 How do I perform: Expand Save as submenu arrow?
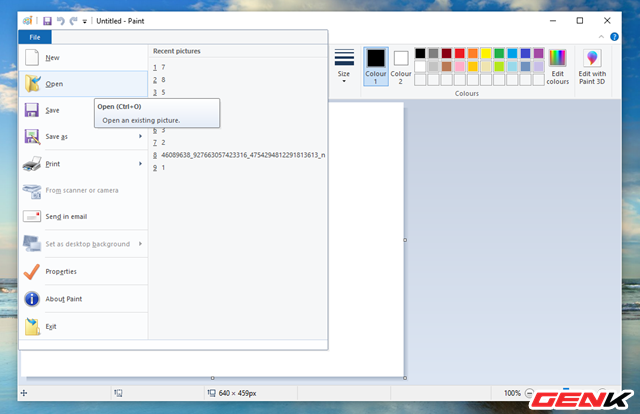tap(140, 136)
